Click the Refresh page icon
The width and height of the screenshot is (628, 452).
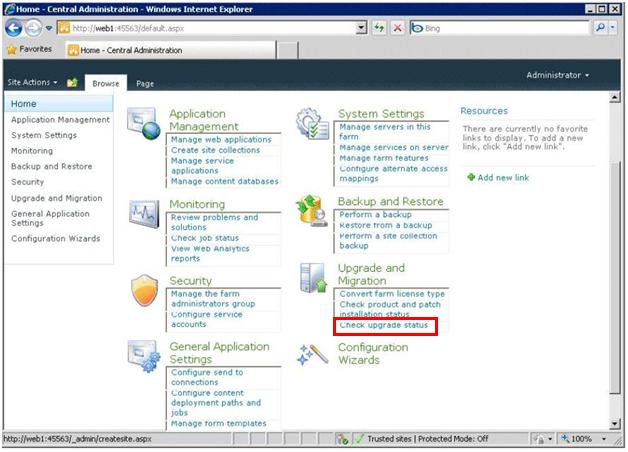pyautogui.click(x=379, y=28)
